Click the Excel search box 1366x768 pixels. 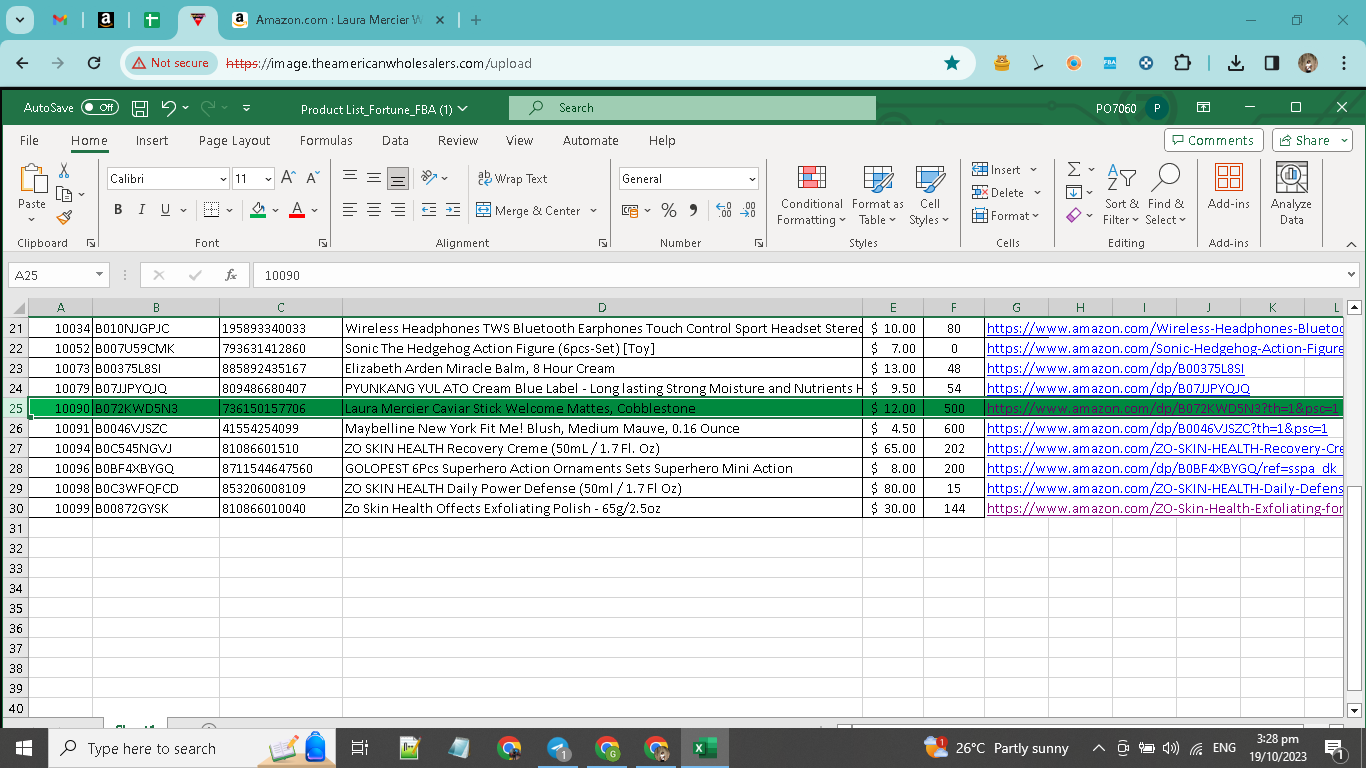click(x=692, y=108)
